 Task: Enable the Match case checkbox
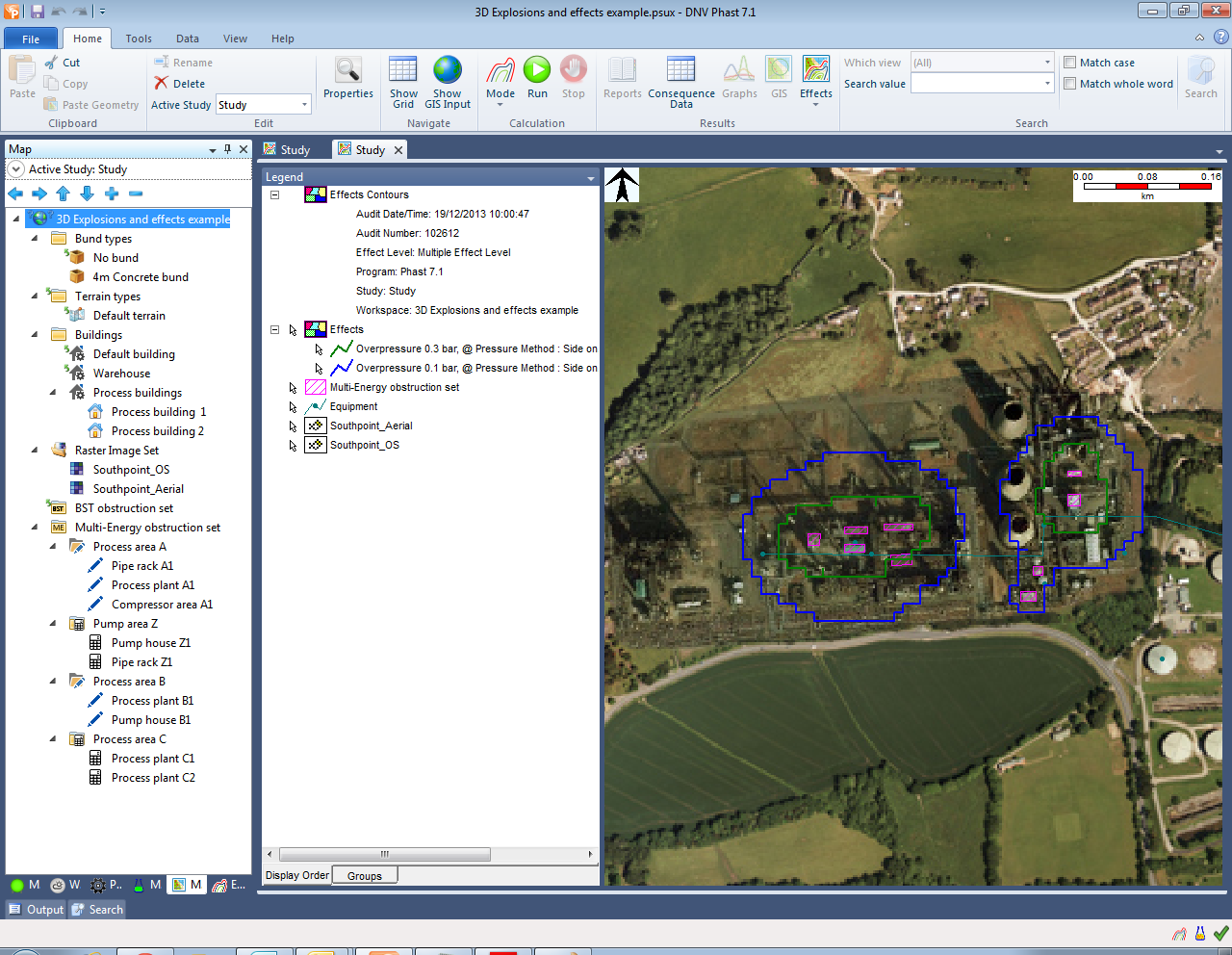pos(1069,63)
